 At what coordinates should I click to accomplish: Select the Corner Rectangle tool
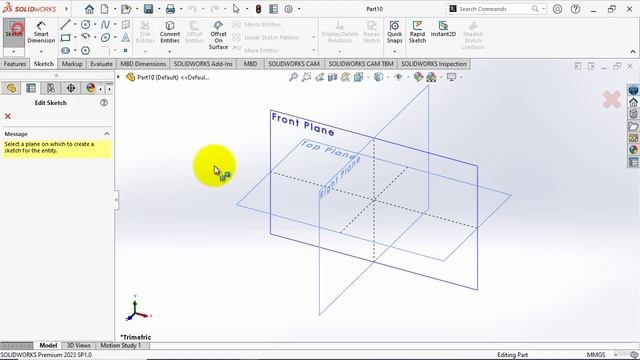[x=65, y=38]
